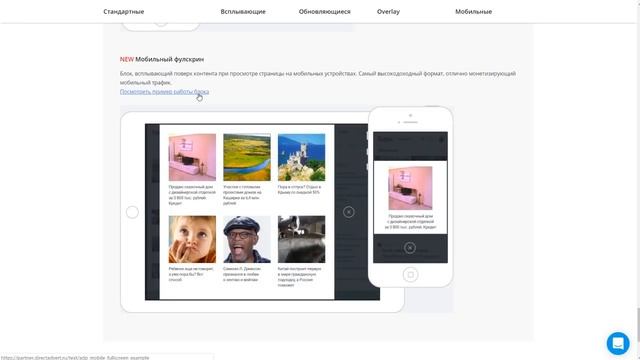Click the child face ad thumbnail
The height and width of the screenshot is (360, 640).
pos(192,239)
